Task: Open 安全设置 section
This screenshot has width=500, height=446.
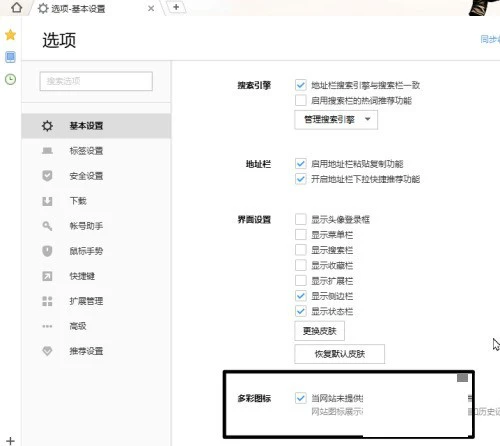Action: [x=96, y=176]
